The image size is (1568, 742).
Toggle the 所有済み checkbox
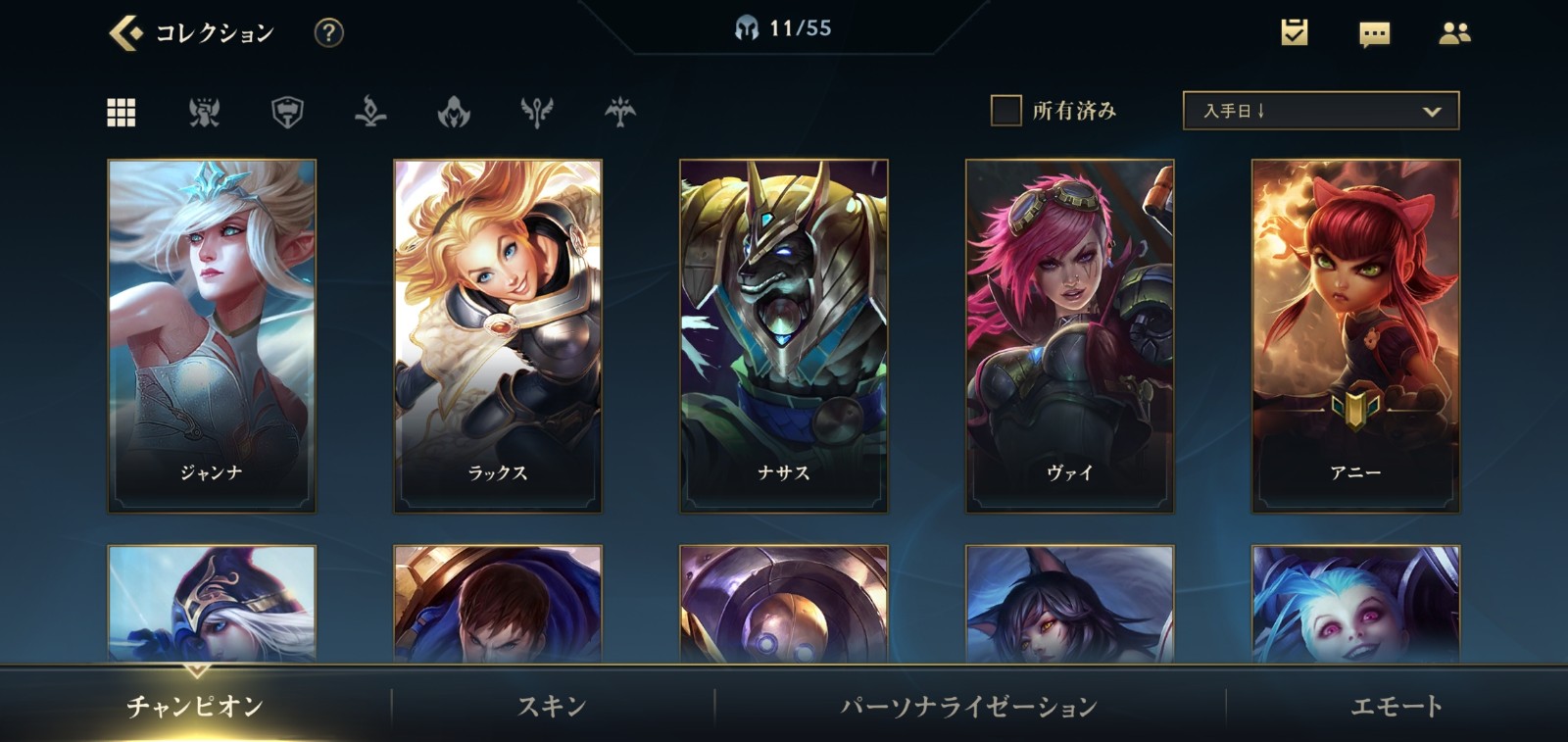[x=1006, y=110]
